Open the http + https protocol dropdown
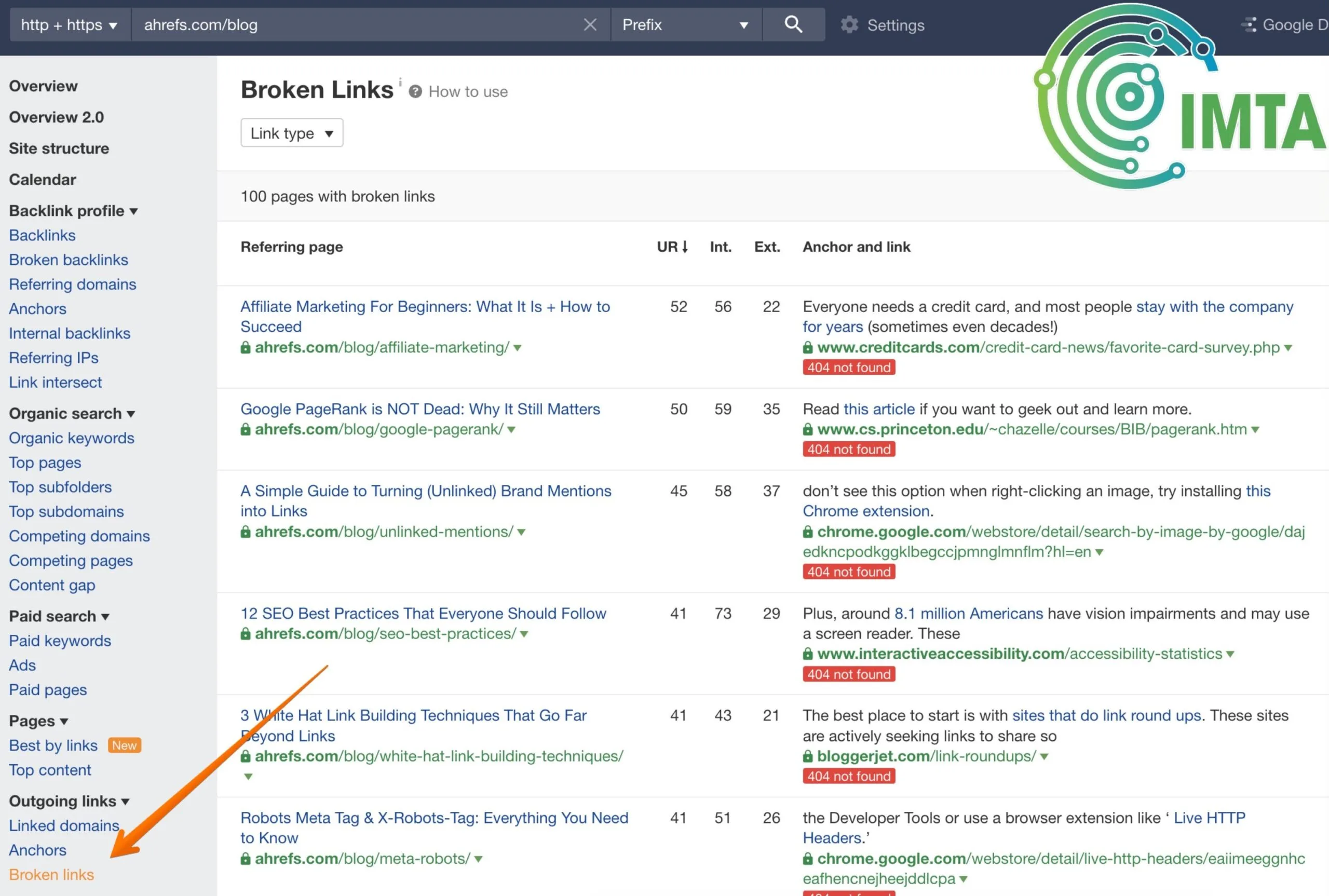1329x896 pixels. point(70,24)
